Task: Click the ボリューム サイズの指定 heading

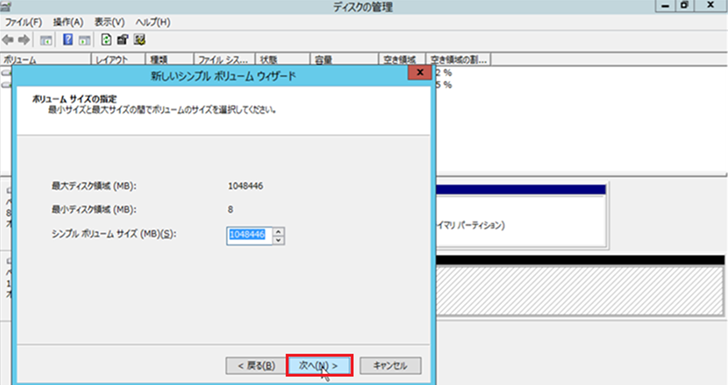Action: tap(74, 99)
